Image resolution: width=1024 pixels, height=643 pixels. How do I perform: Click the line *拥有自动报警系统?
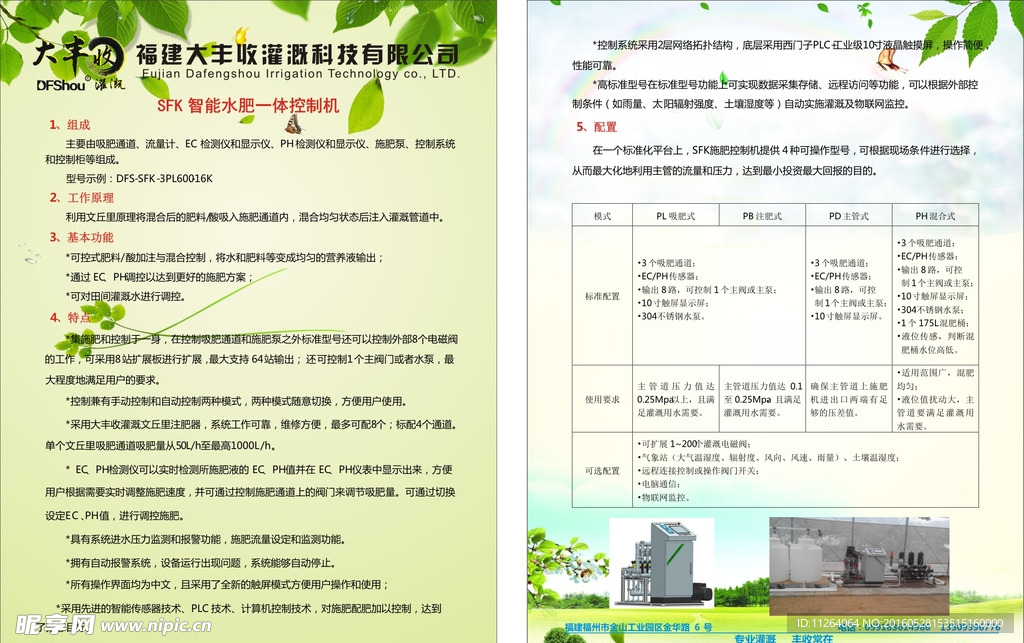202,563
